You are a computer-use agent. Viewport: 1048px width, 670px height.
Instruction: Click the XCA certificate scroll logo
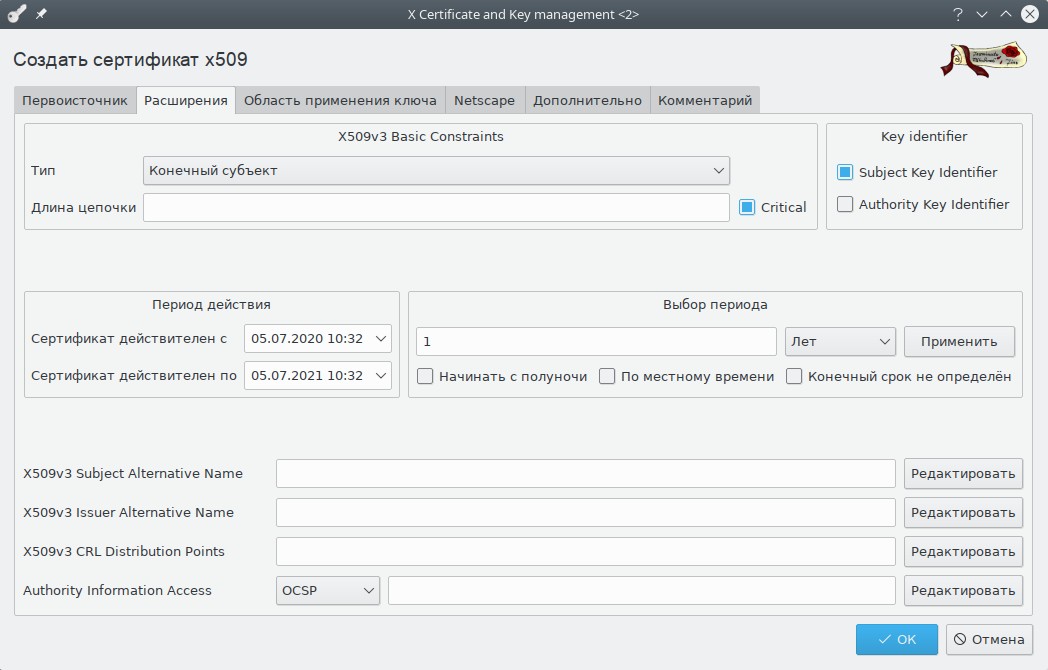pyautogui.click(x=984, y=59)
